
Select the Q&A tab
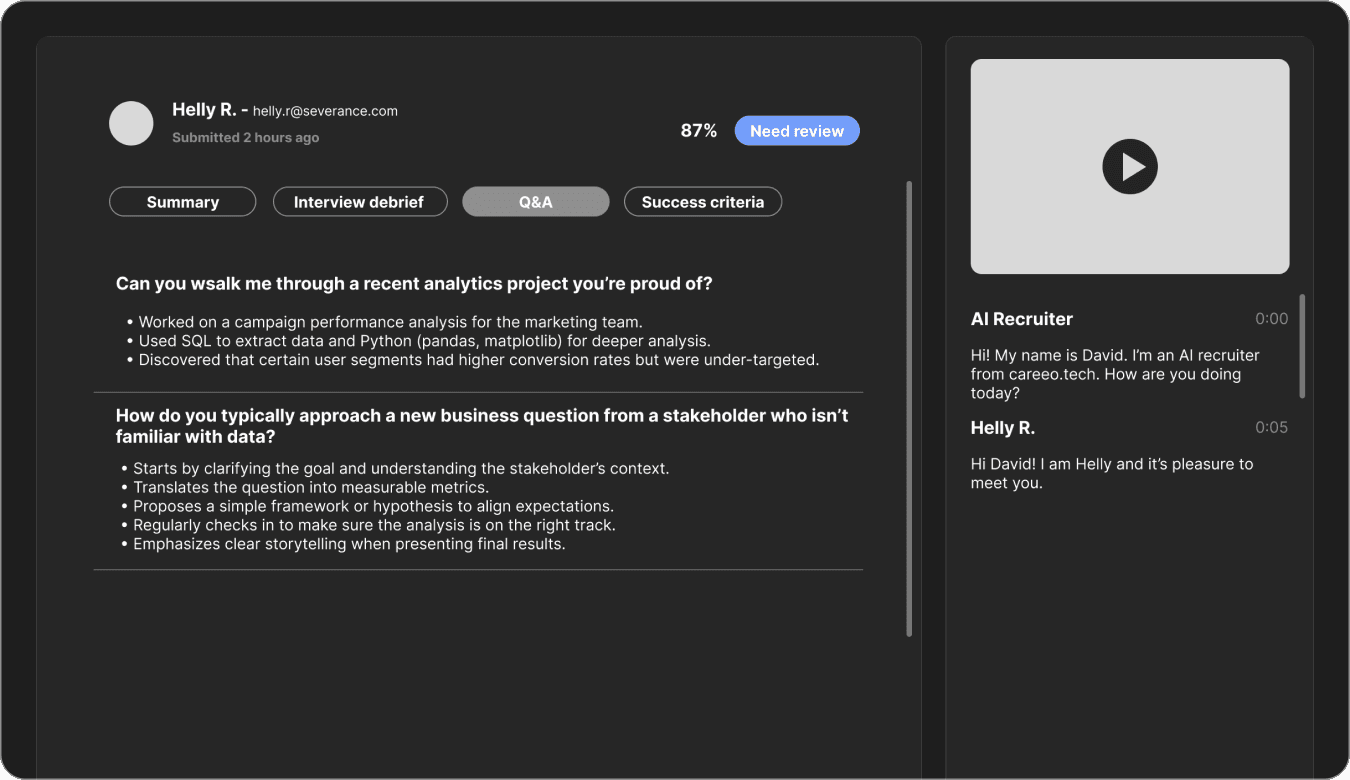(535, 202)
